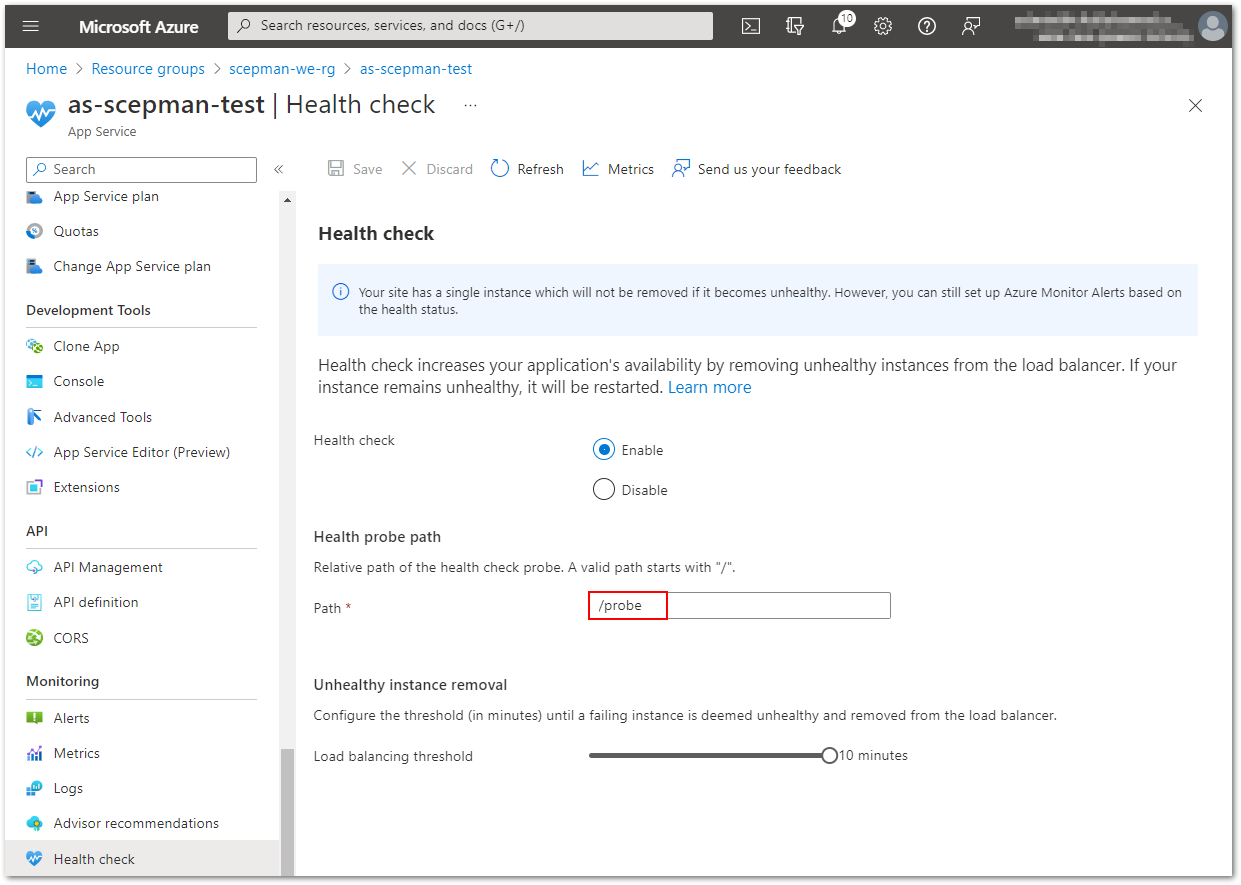The width and height of the screenshot is (1241, 885).
Task: Open the Learn more link
Action: coord(709,387)
